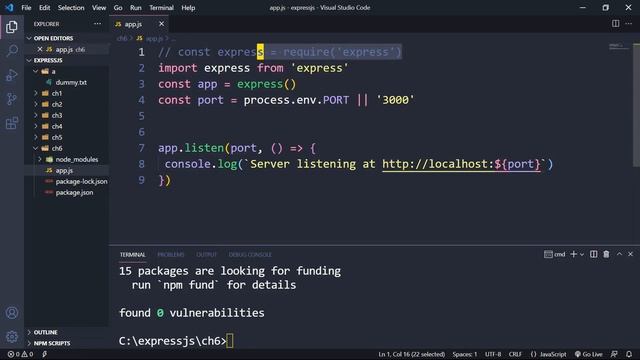
Task: Open the Manage gear icon
Action: pyautogui.click(x=11, y=336)
